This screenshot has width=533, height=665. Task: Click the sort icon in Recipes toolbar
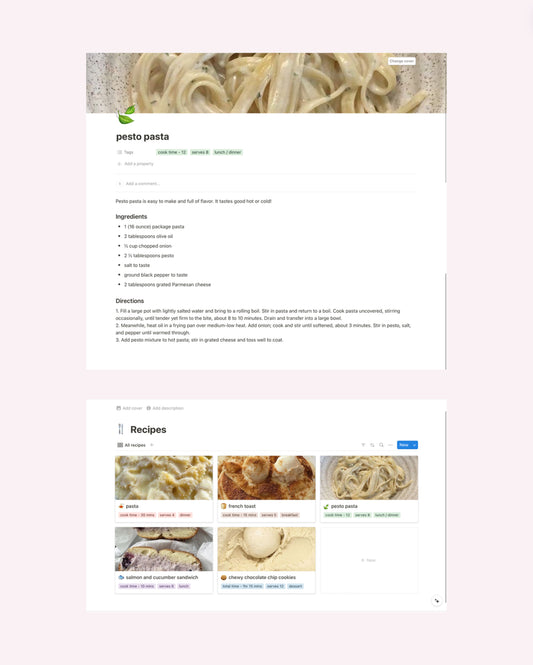click(372, 445)
